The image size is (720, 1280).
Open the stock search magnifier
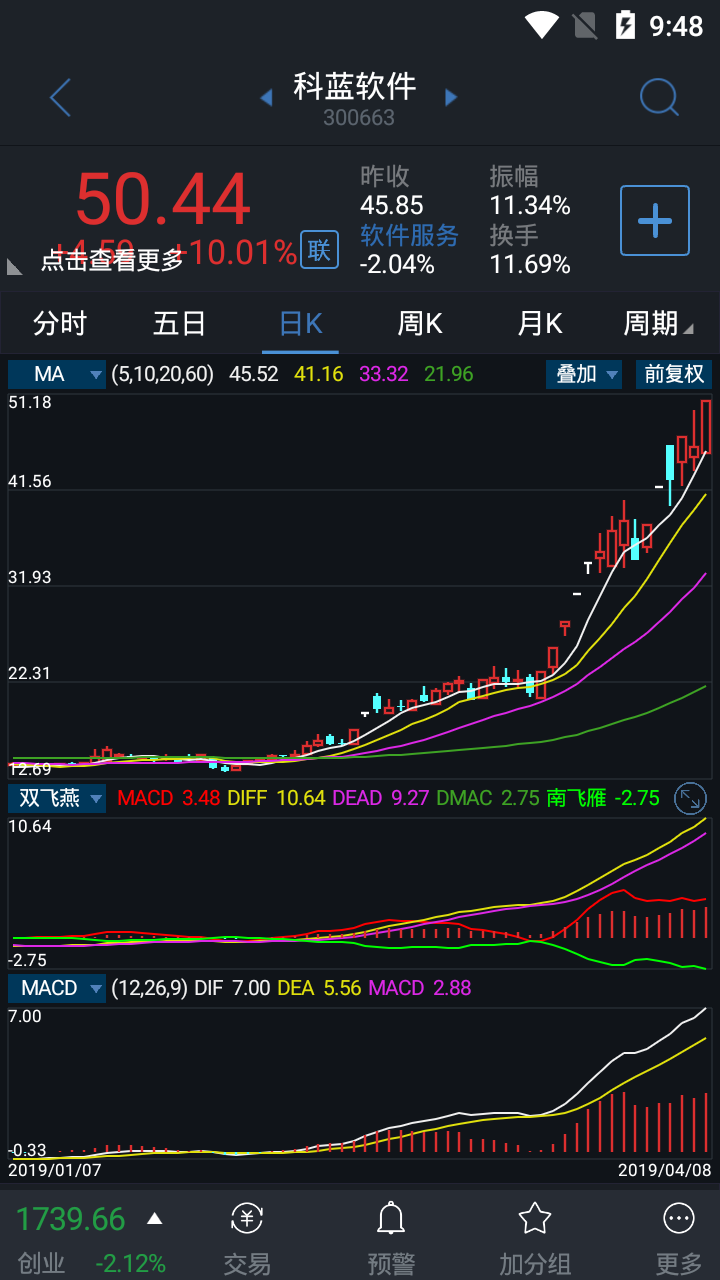(x=659, y=98)
